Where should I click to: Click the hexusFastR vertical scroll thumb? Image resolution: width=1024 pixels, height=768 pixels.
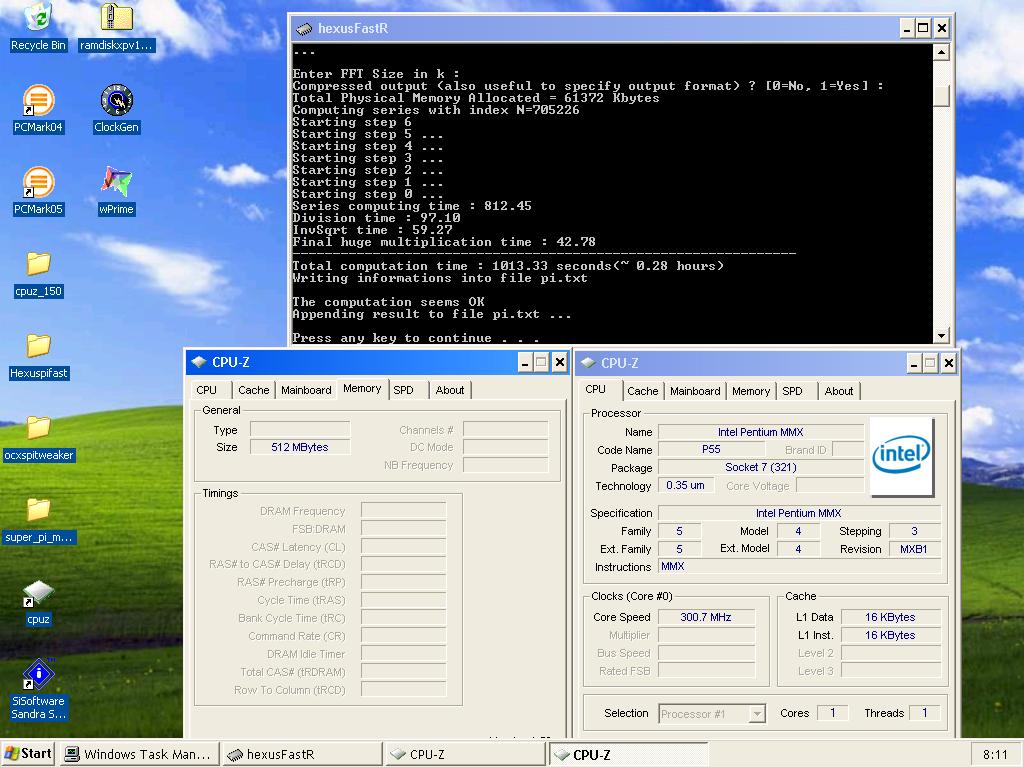[x=941, y=95]
